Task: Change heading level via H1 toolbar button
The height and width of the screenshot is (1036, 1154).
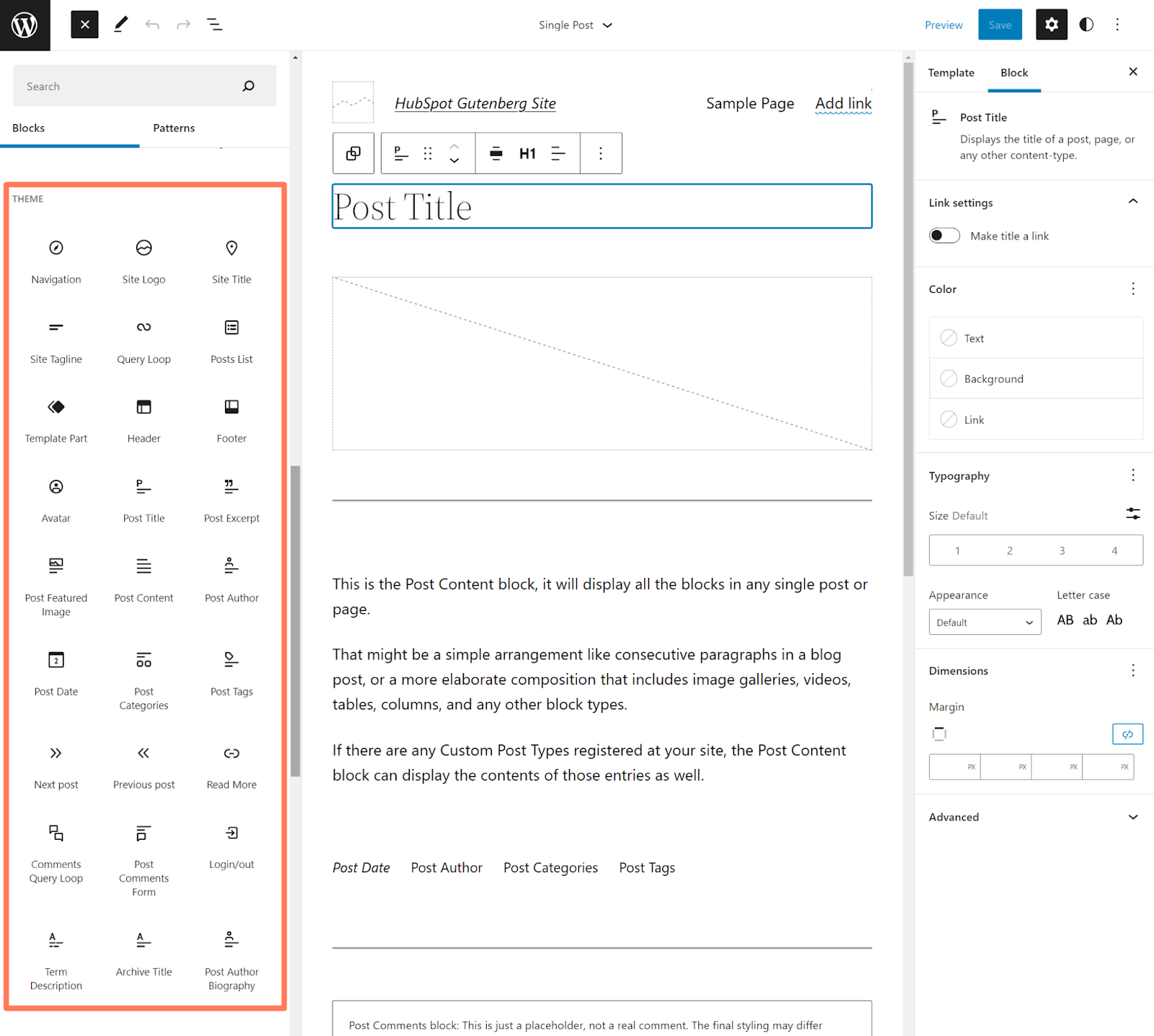Action: [527, 153]
